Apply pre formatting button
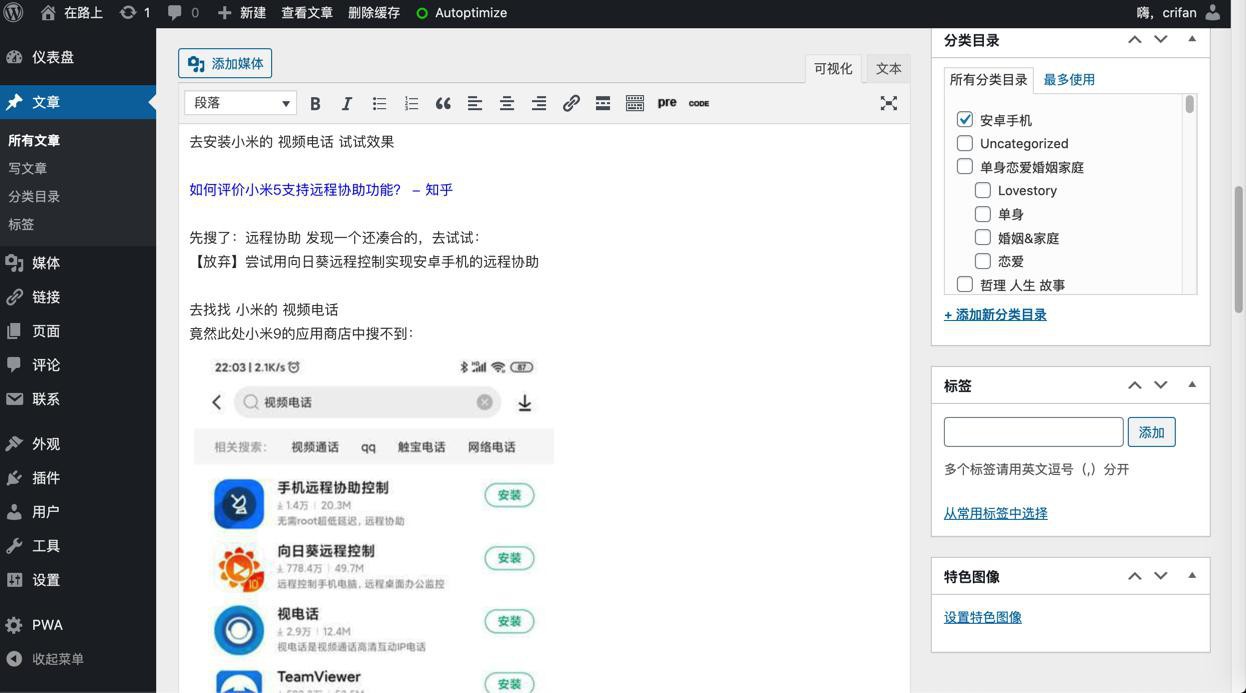Image resolution: width=1246 pixels, height=693 pixels. 667,103
